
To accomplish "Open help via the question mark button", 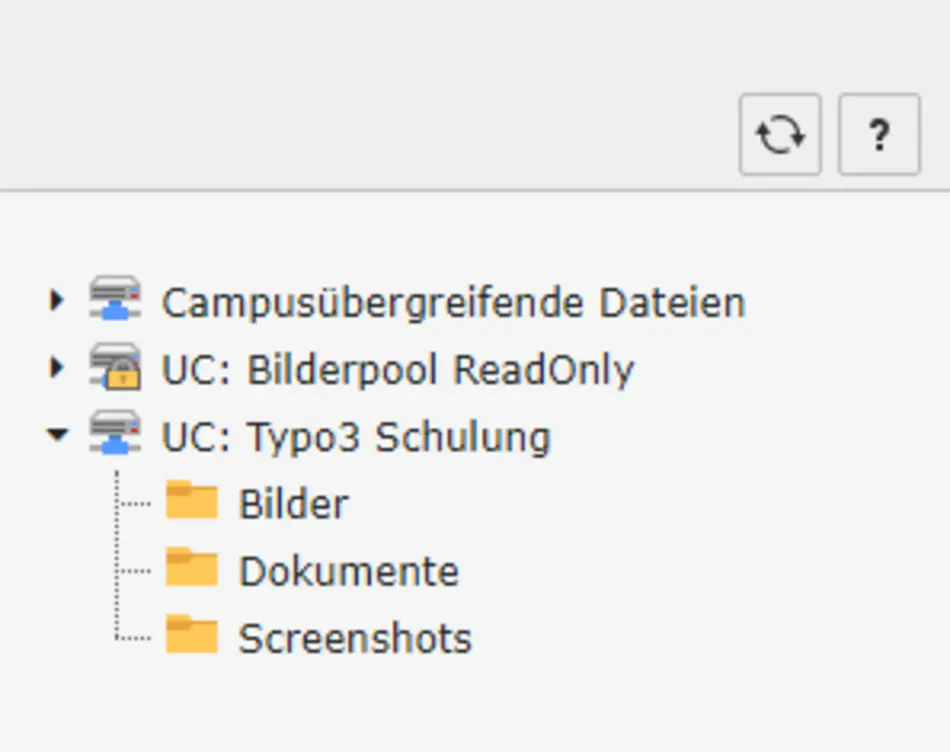I will click(879, 135).
